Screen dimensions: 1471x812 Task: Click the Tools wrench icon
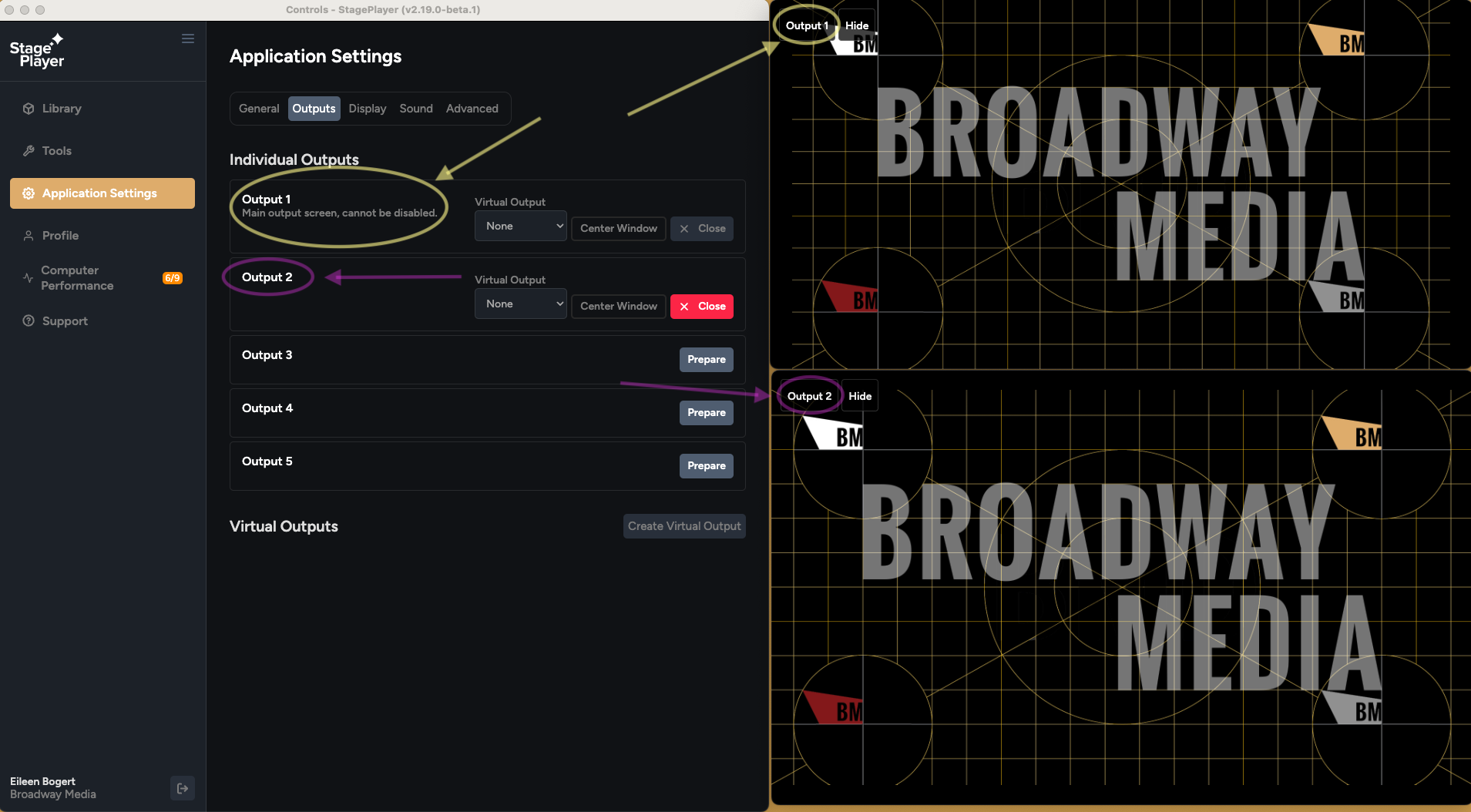coord(29,151)
